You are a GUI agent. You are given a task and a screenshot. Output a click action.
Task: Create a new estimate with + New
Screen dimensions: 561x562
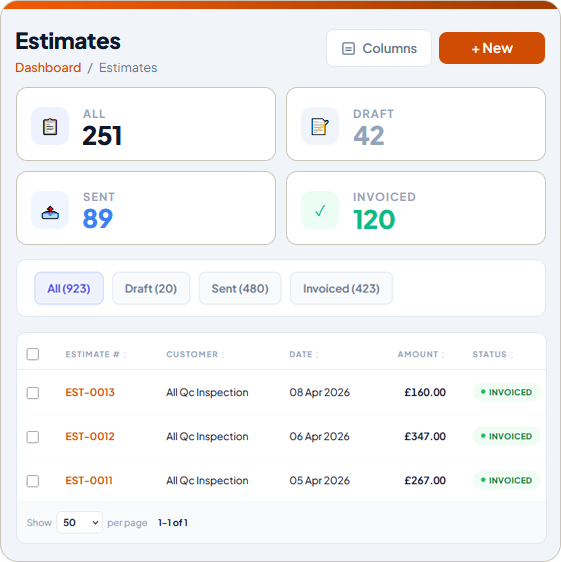tap(492, 48)
